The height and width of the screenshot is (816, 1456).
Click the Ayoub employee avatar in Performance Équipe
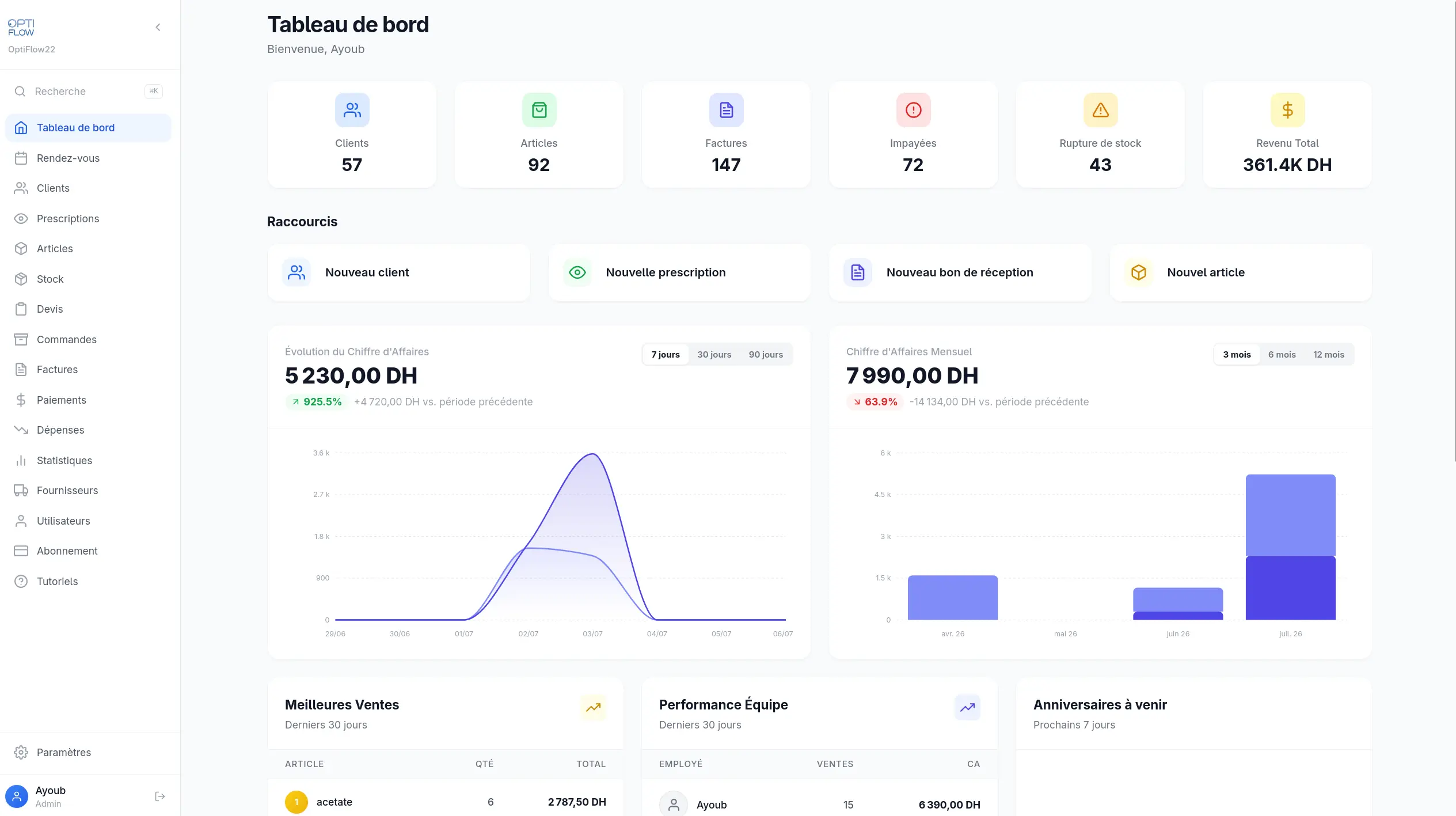tap(674, 804)
